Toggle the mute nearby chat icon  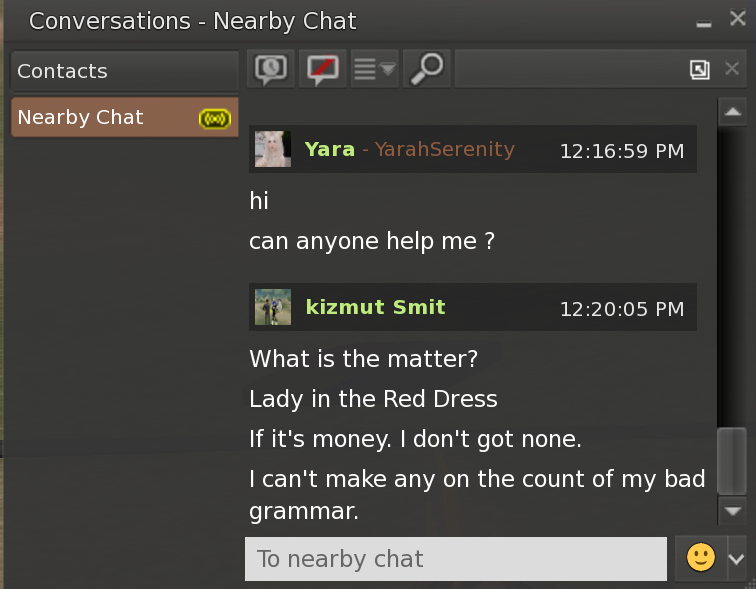click(x=322, y=69)
